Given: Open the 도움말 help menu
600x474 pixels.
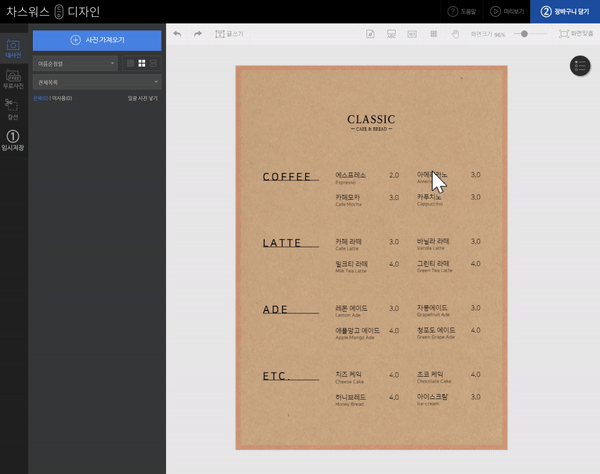Looking at the screenshot, I should click(462, 11).
